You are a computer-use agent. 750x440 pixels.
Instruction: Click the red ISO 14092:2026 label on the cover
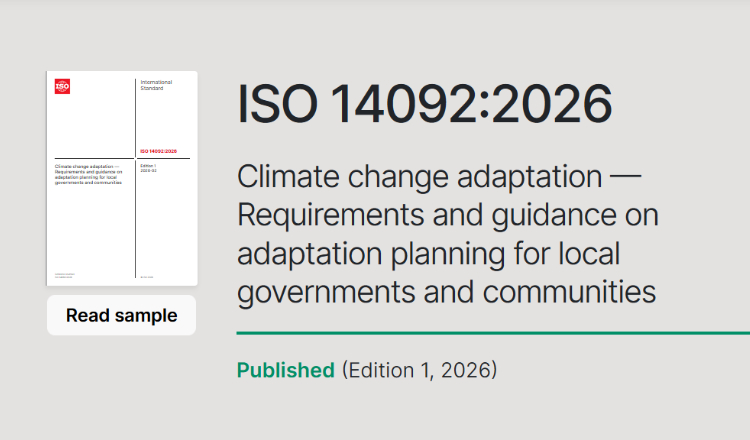[158, 151]
